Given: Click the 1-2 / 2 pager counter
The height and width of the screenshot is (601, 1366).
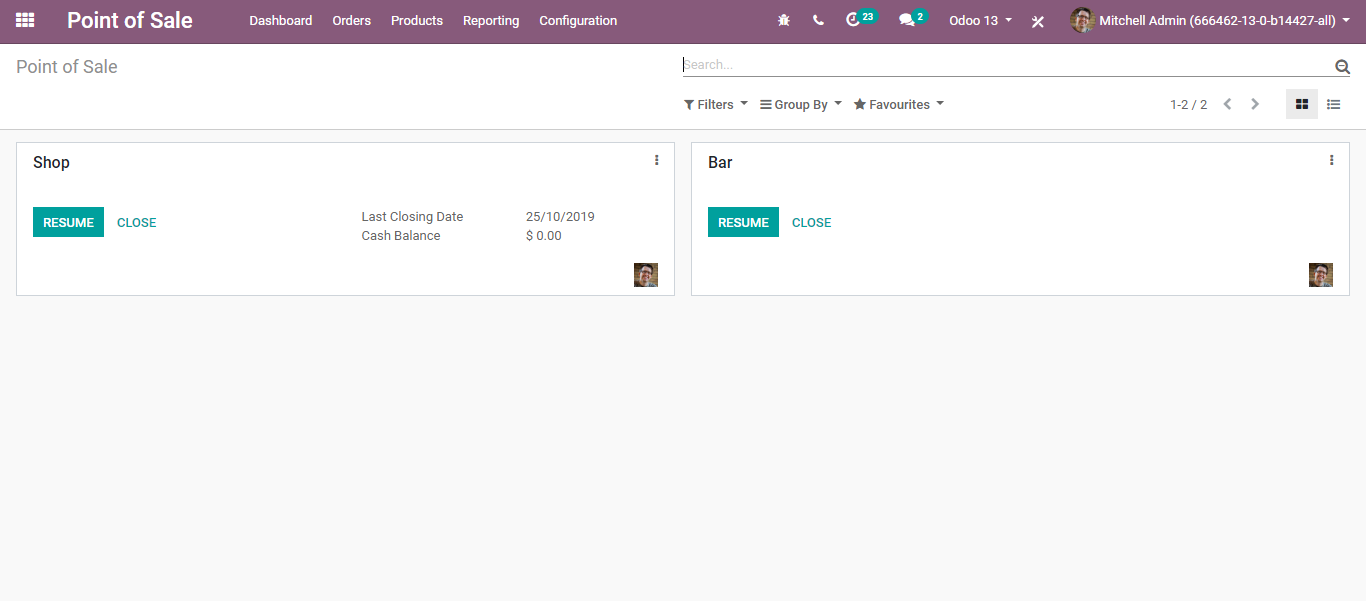Looking at the screenshot, I should [x=1188, y=104].
